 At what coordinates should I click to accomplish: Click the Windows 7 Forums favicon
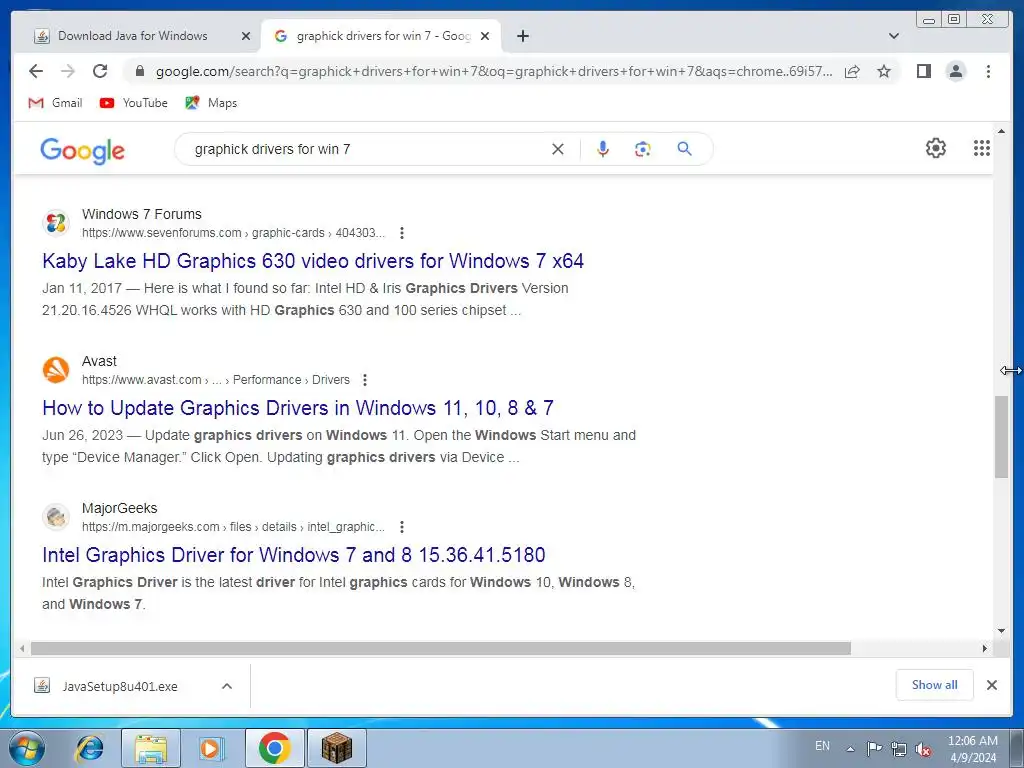(56, 223)
